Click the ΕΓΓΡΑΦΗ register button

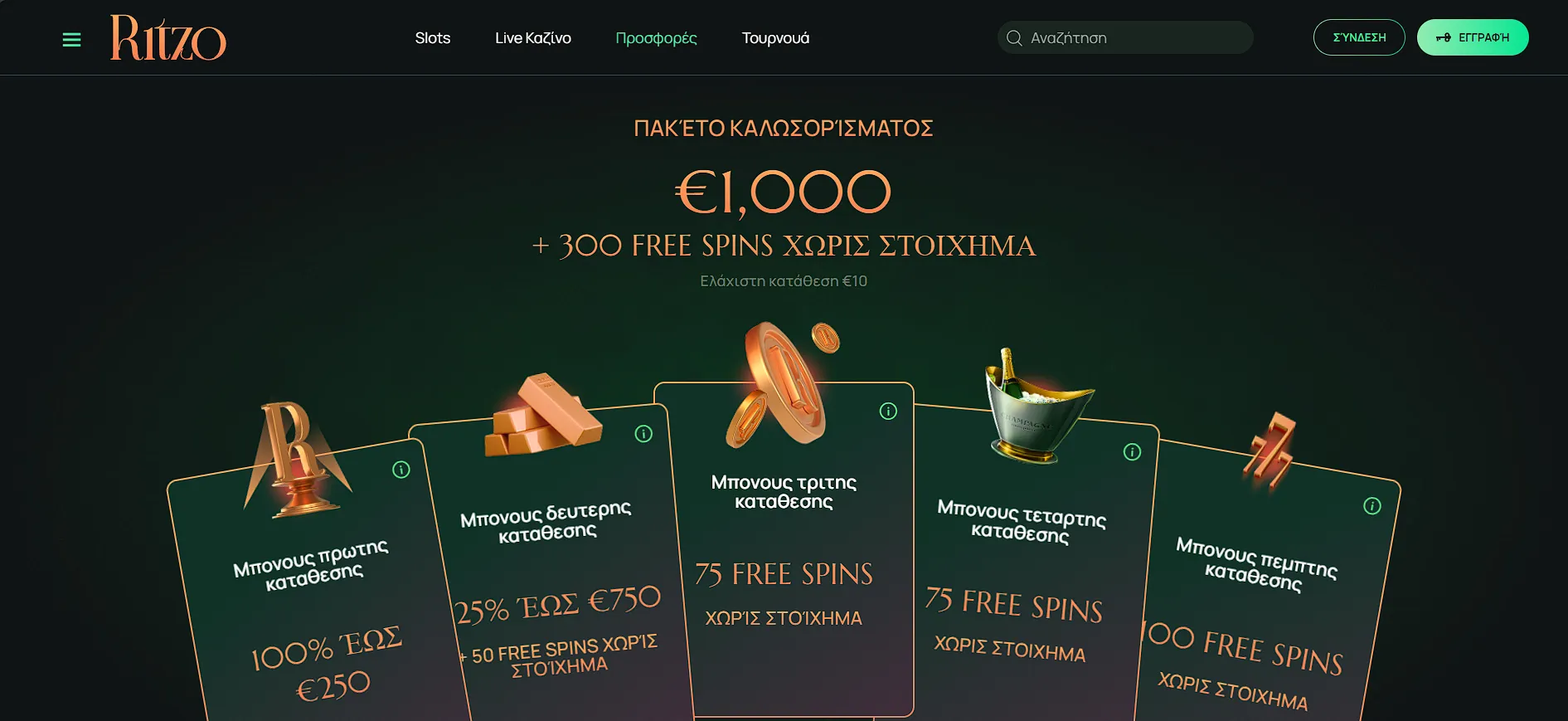click(1473, 37)
